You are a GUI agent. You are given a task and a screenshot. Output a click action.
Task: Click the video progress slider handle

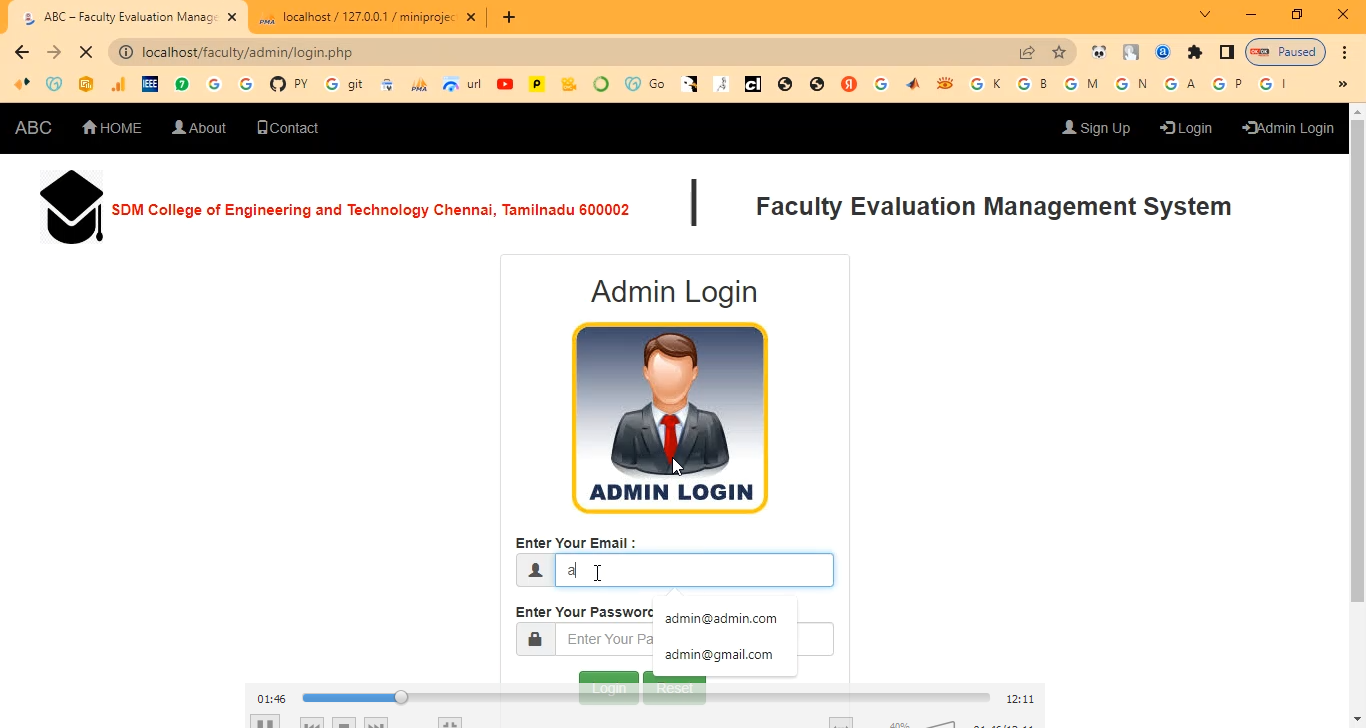[x=401, y=698]
